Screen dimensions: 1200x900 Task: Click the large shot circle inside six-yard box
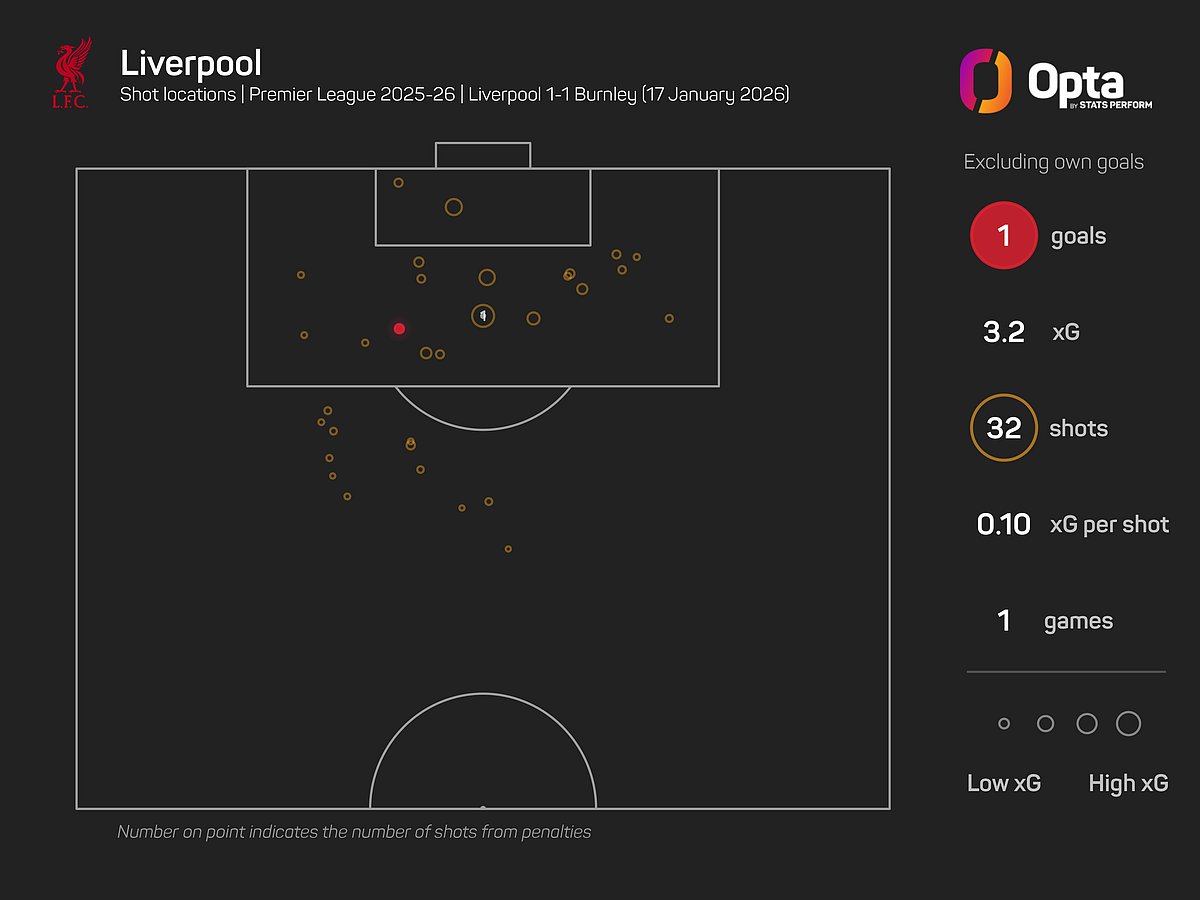coord(454,207)
